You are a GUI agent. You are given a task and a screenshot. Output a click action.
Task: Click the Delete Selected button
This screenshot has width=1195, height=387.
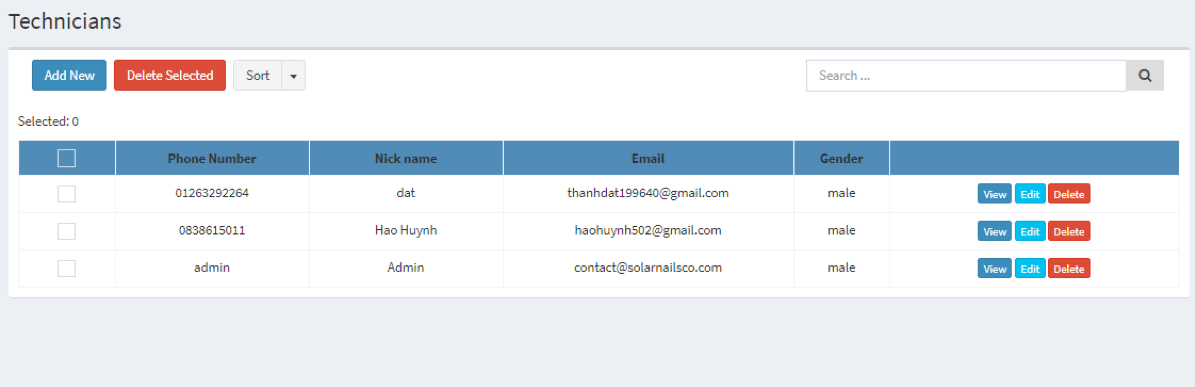[x=170, y=75]
